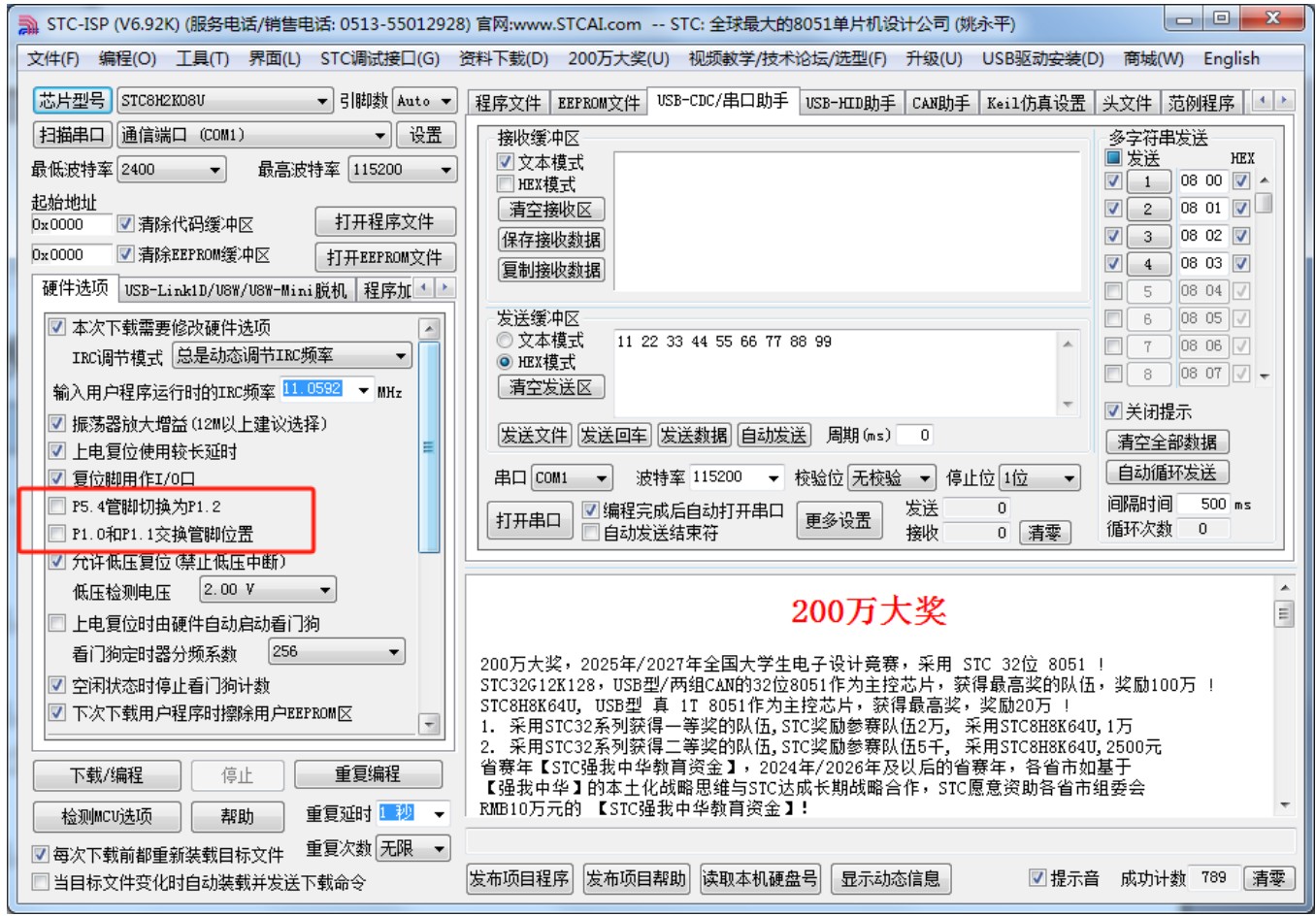Switch to USB-HID助手 tab
The image size is (1316, 917).
tap(850, 103)
